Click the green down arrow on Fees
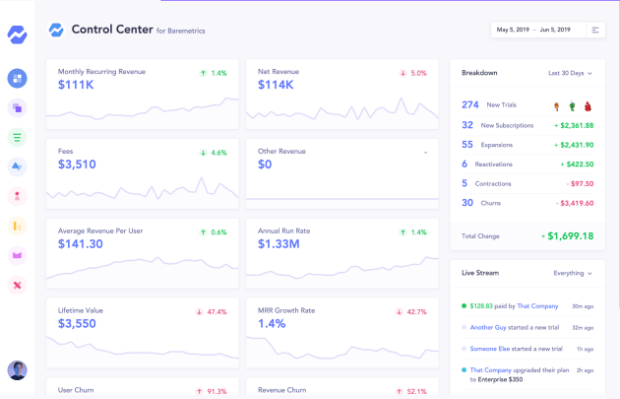This screenshot has height=399, width=620. pos(203,153)
